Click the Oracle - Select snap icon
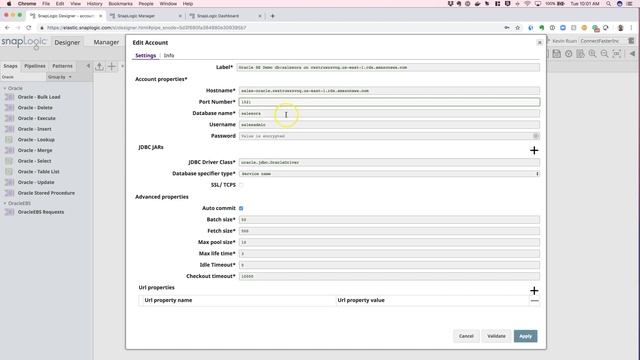 point(9,161)
